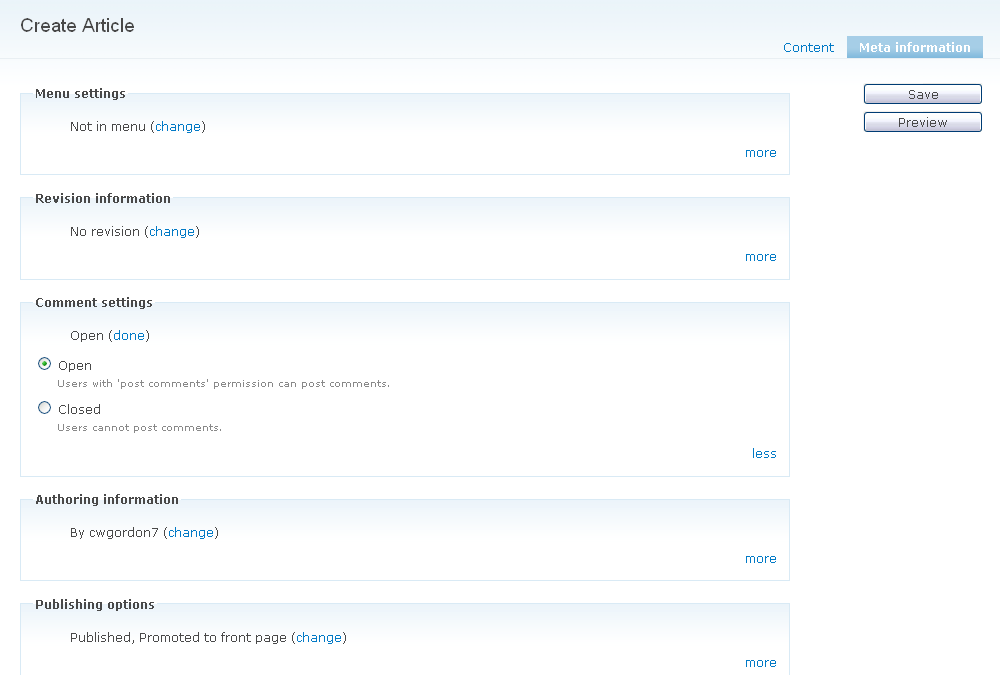Expand Authoring information with more
The width and height of the screenshot is (1000, 675).
(761, 558)
